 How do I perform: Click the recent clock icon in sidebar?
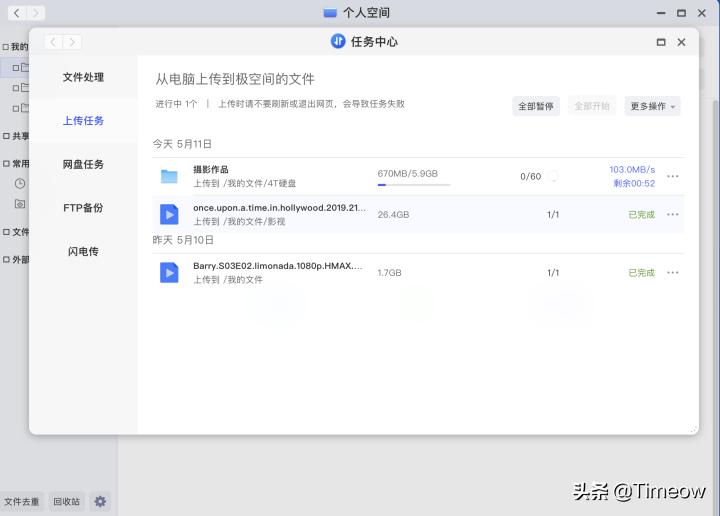[20, 184]
